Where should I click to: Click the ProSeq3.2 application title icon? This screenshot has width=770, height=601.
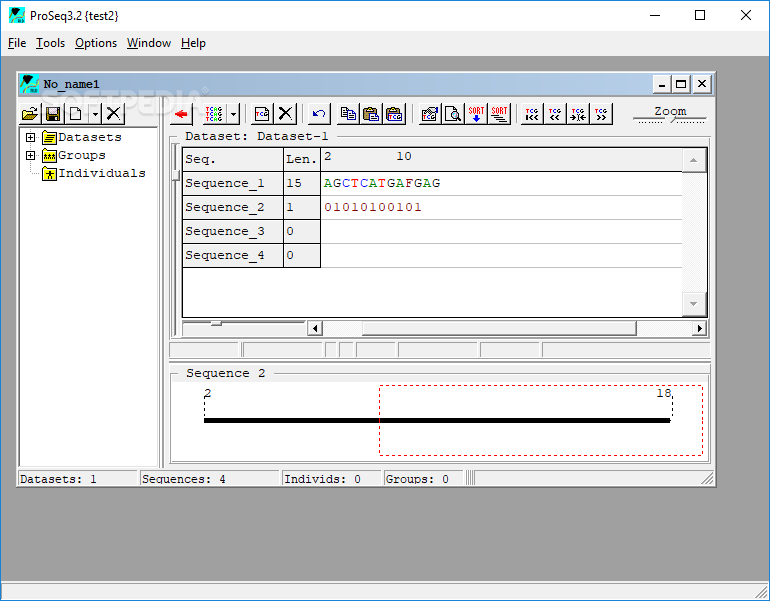(x=17, y=15)
